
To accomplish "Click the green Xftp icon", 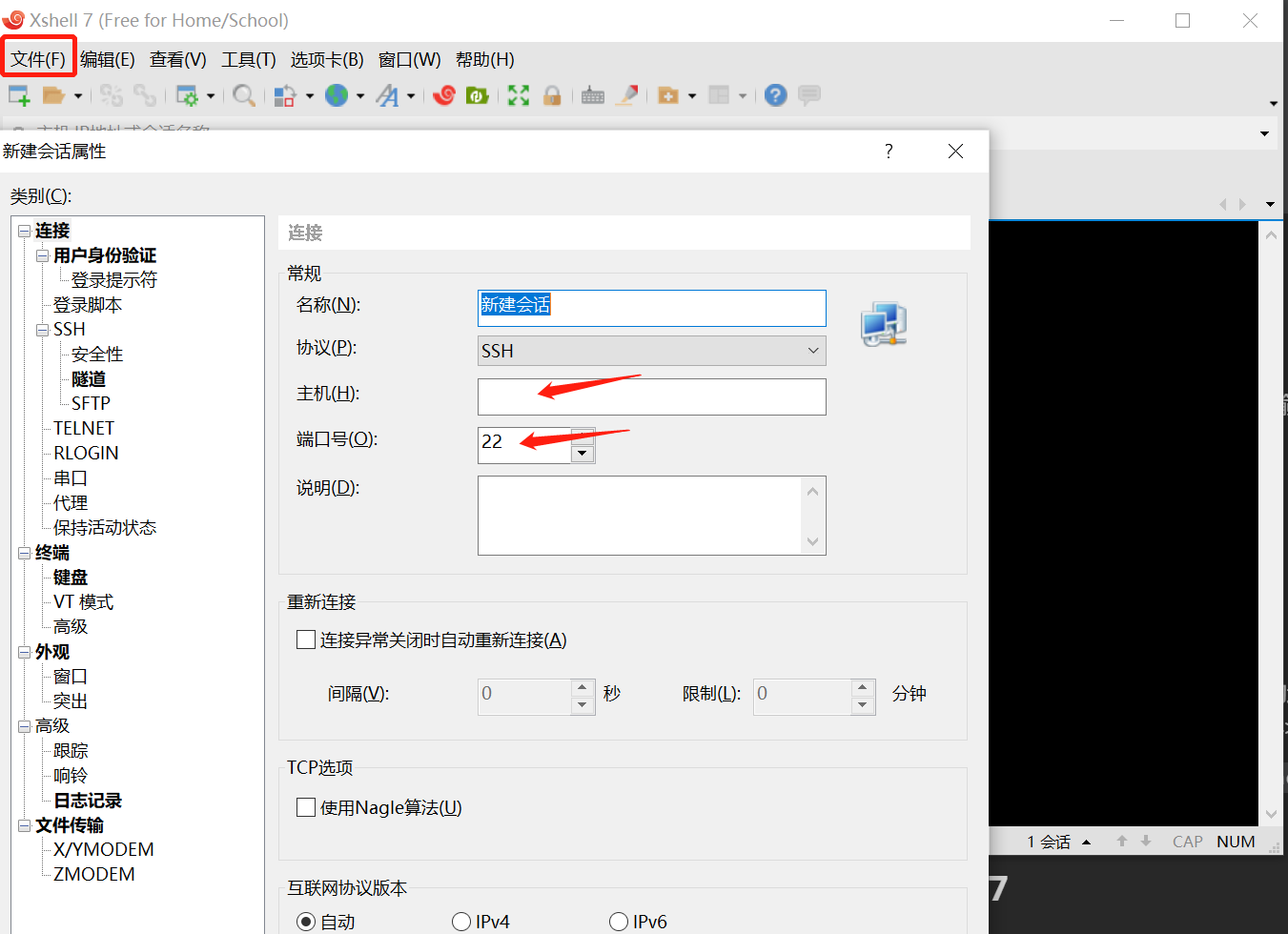I will pyautogui.click(x=478, y=95).
